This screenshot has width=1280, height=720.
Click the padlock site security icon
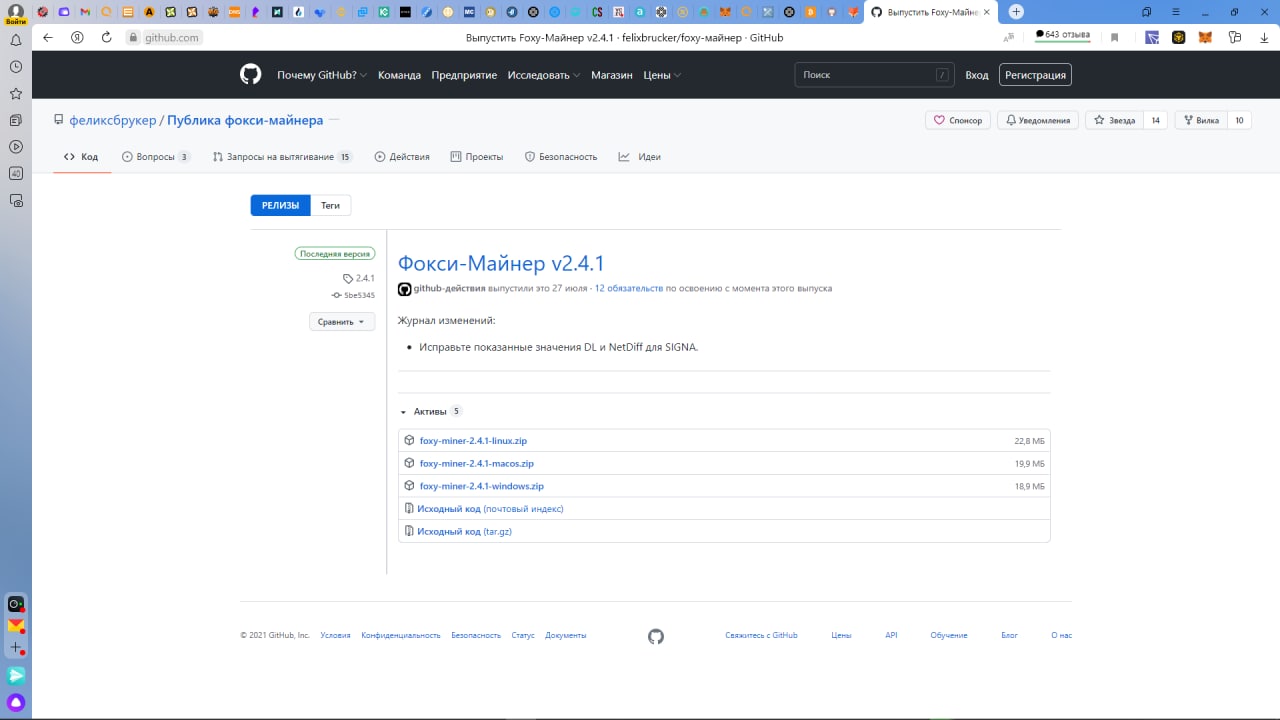pos(132,37)
